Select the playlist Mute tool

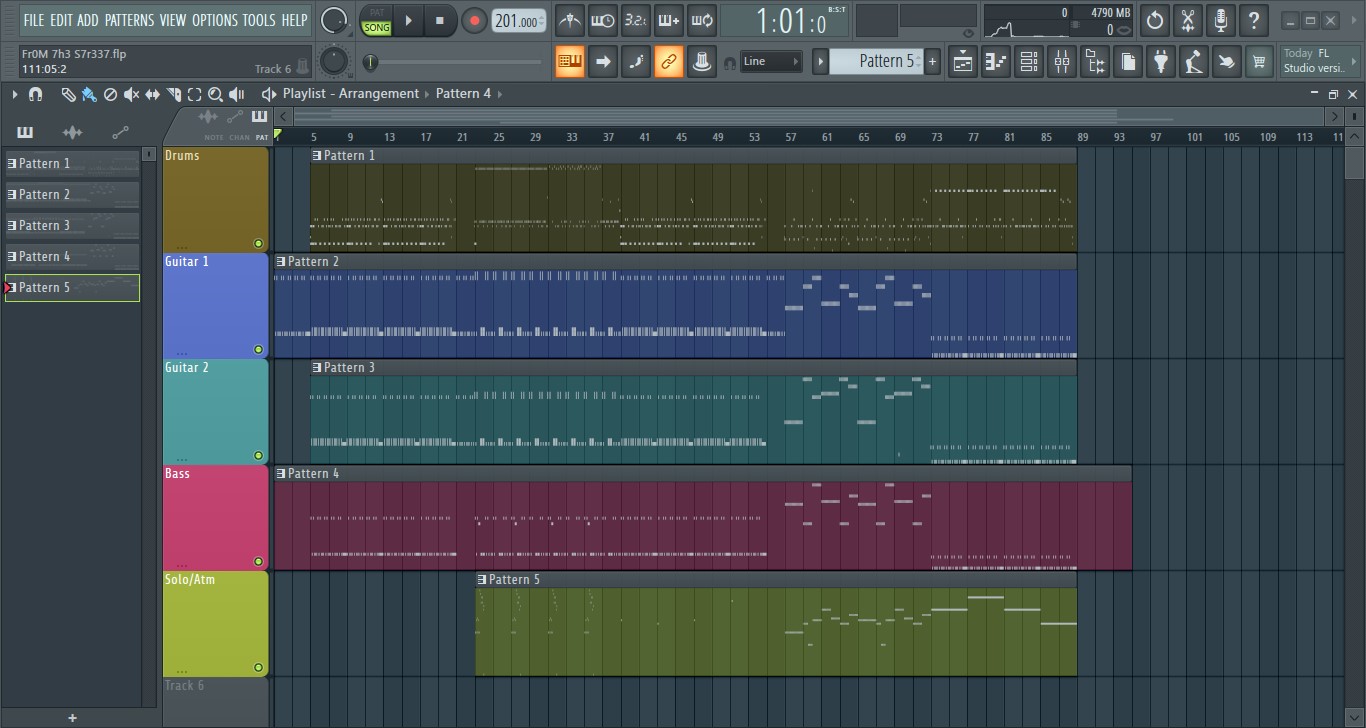131,94
